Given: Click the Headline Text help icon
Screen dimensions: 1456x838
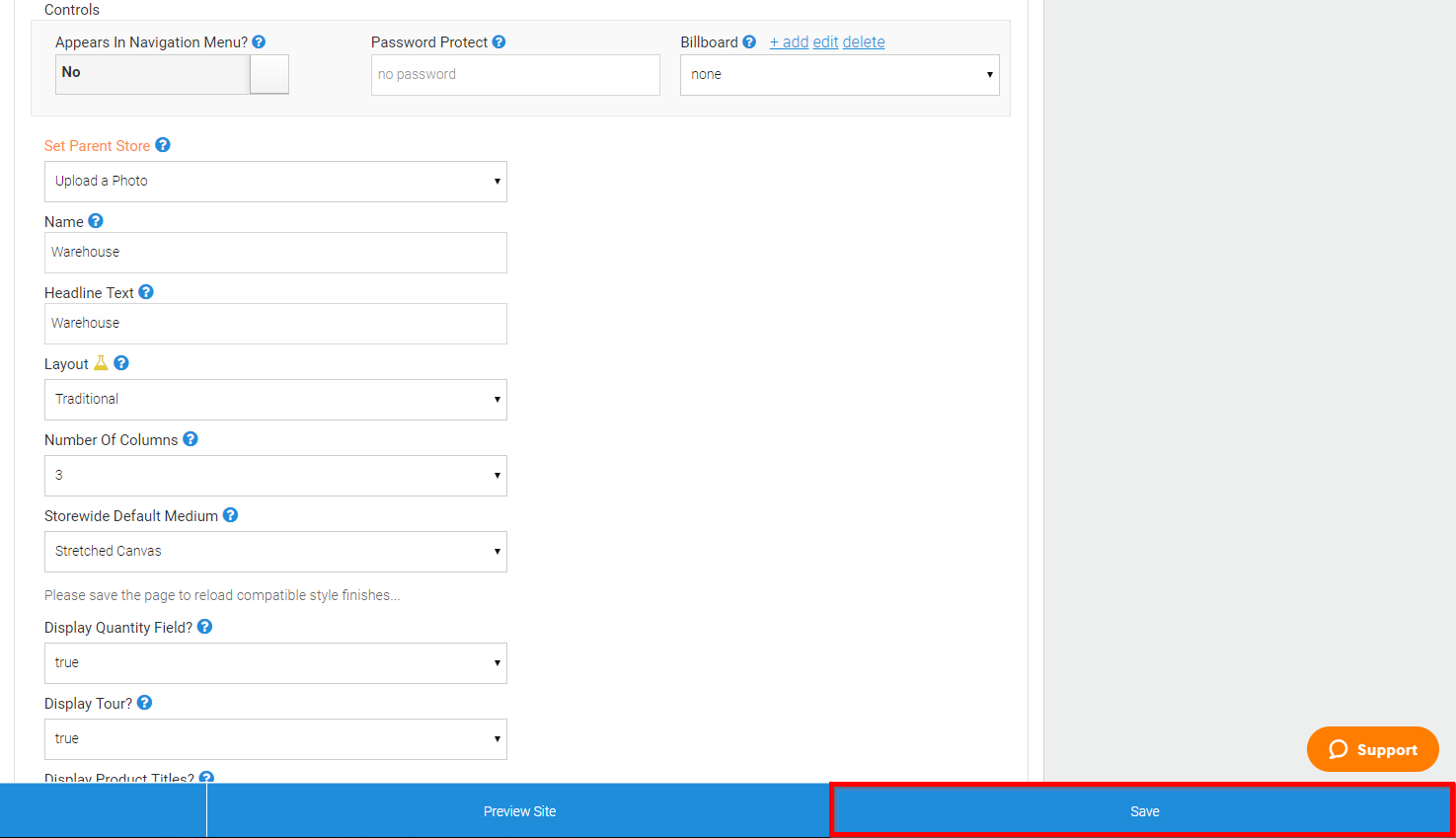Looking at the screenshot, I should (145, 292).
